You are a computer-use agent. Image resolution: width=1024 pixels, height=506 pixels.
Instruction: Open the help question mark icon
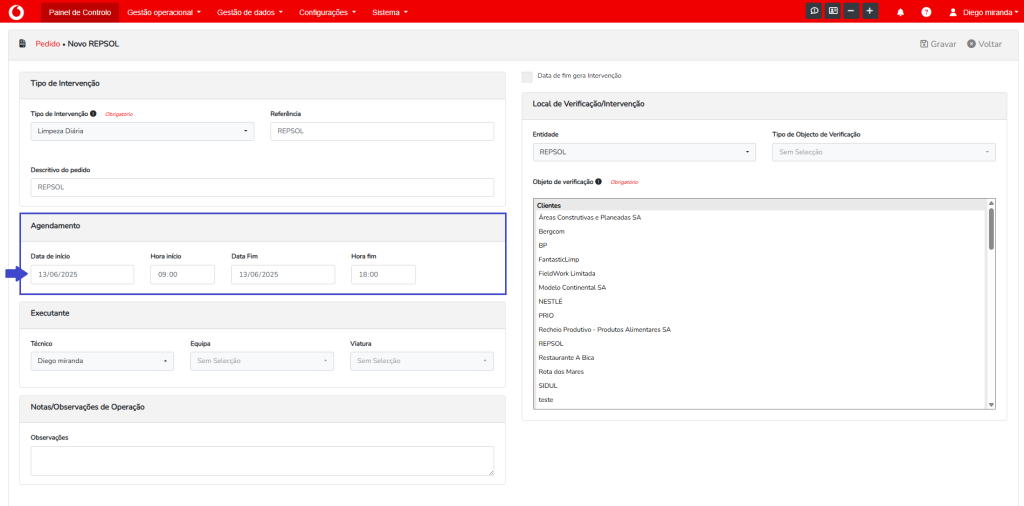[x=926, y=12]
